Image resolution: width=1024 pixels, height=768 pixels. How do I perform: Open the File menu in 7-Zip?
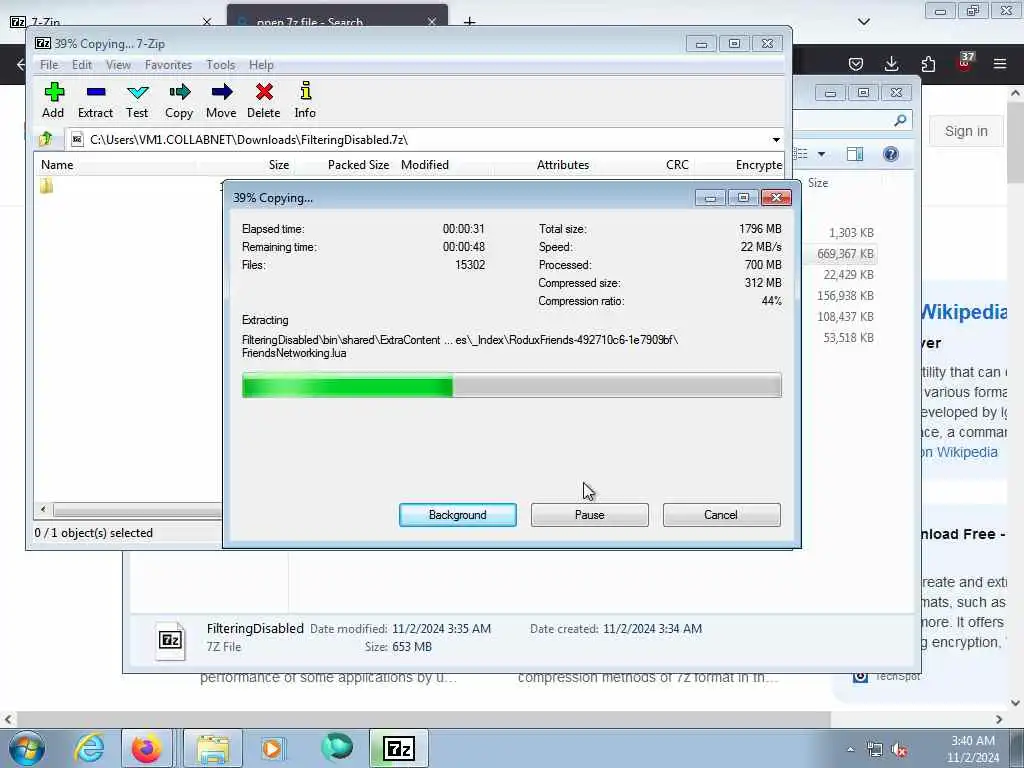(x=49, y=65)
